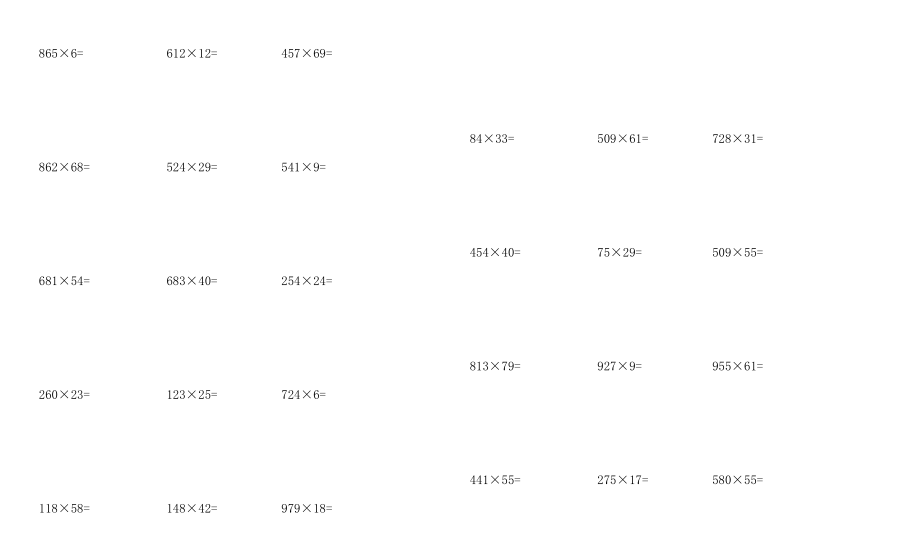Click the 979×18= equation
The width and height of the screenshot is (920, 558).
[307, 509]
